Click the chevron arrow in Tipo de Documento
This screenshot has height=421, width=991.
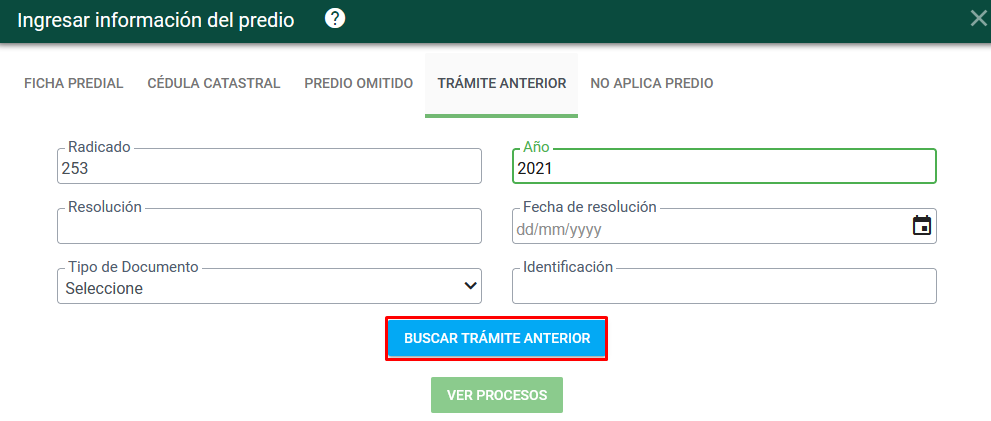[471, 286]
